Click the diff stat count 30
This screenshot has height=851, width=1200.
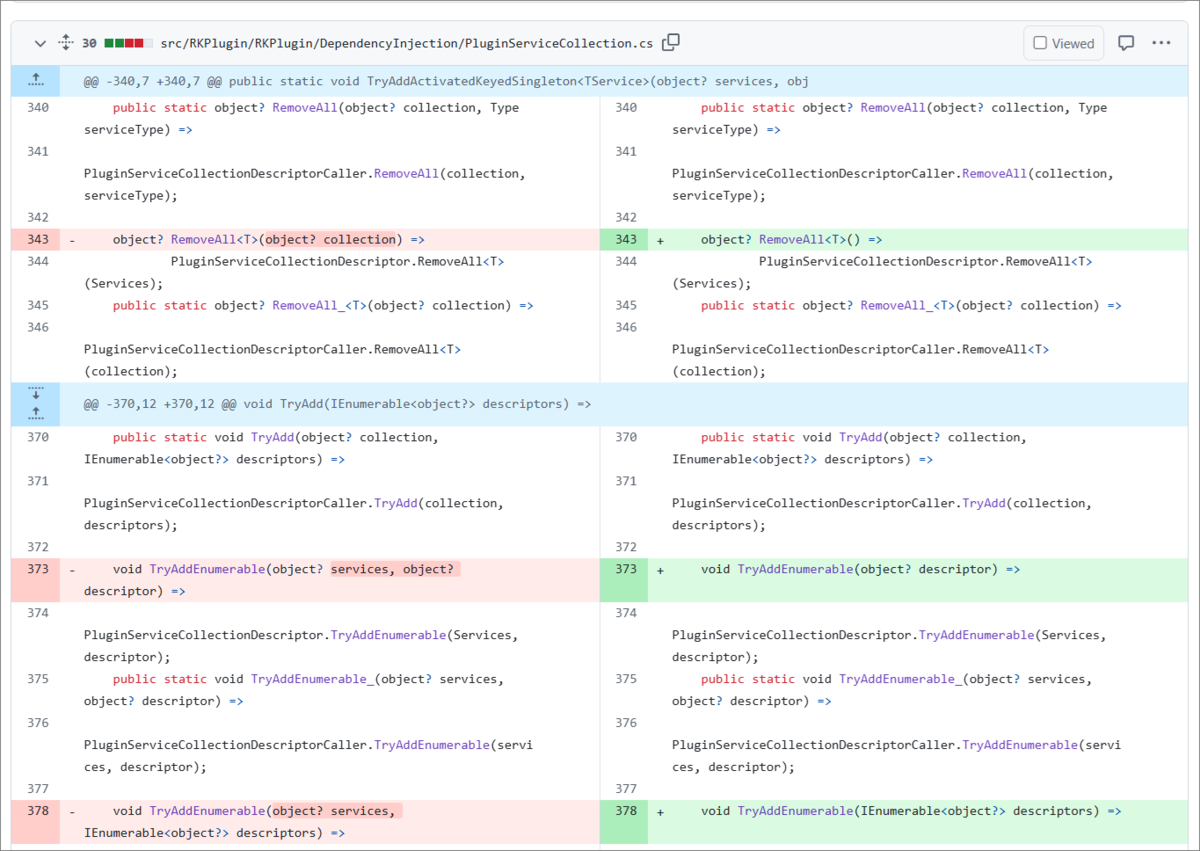point(89,43)
